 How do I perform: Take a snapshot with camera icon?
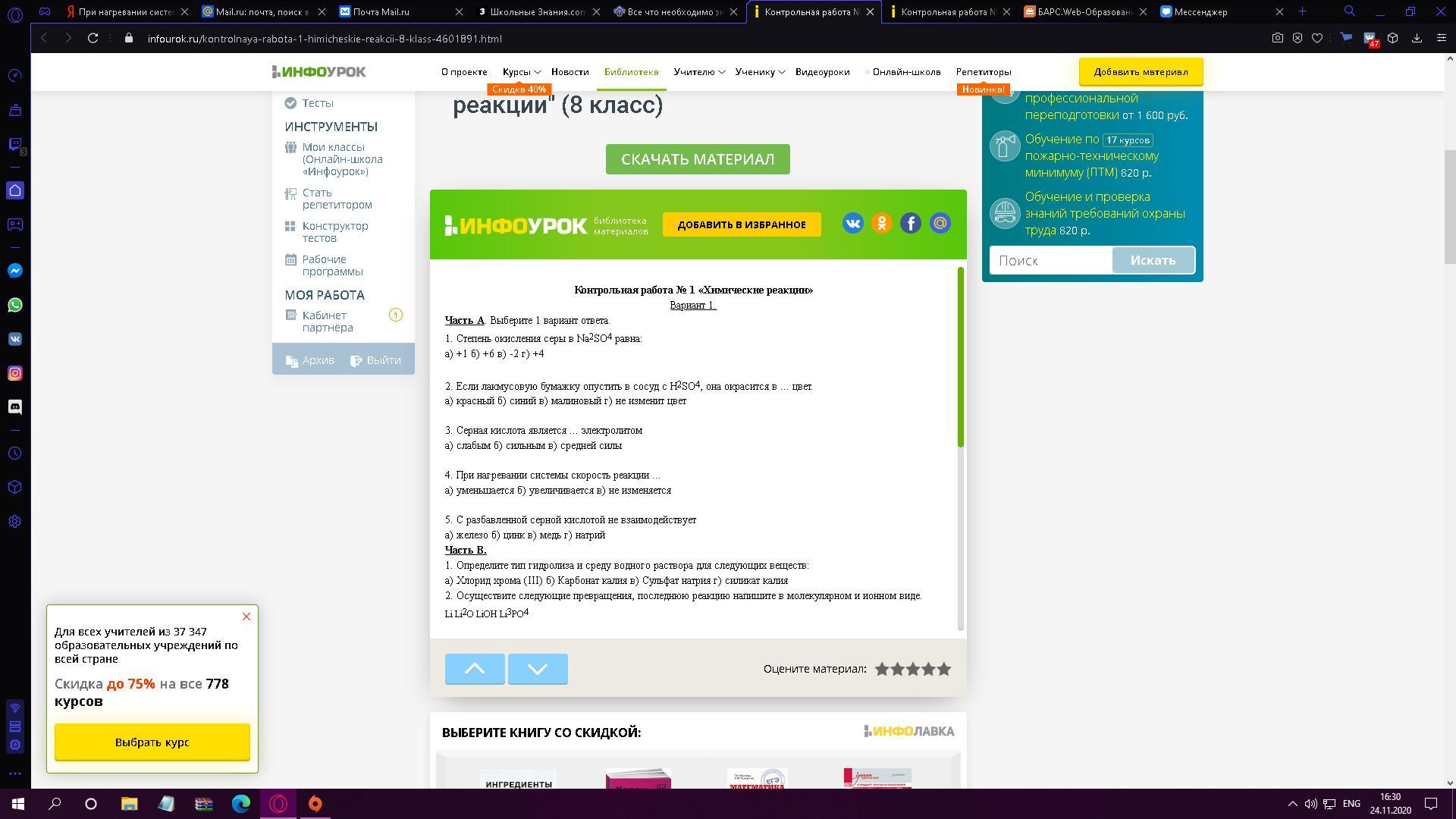tap(1278, 38)
